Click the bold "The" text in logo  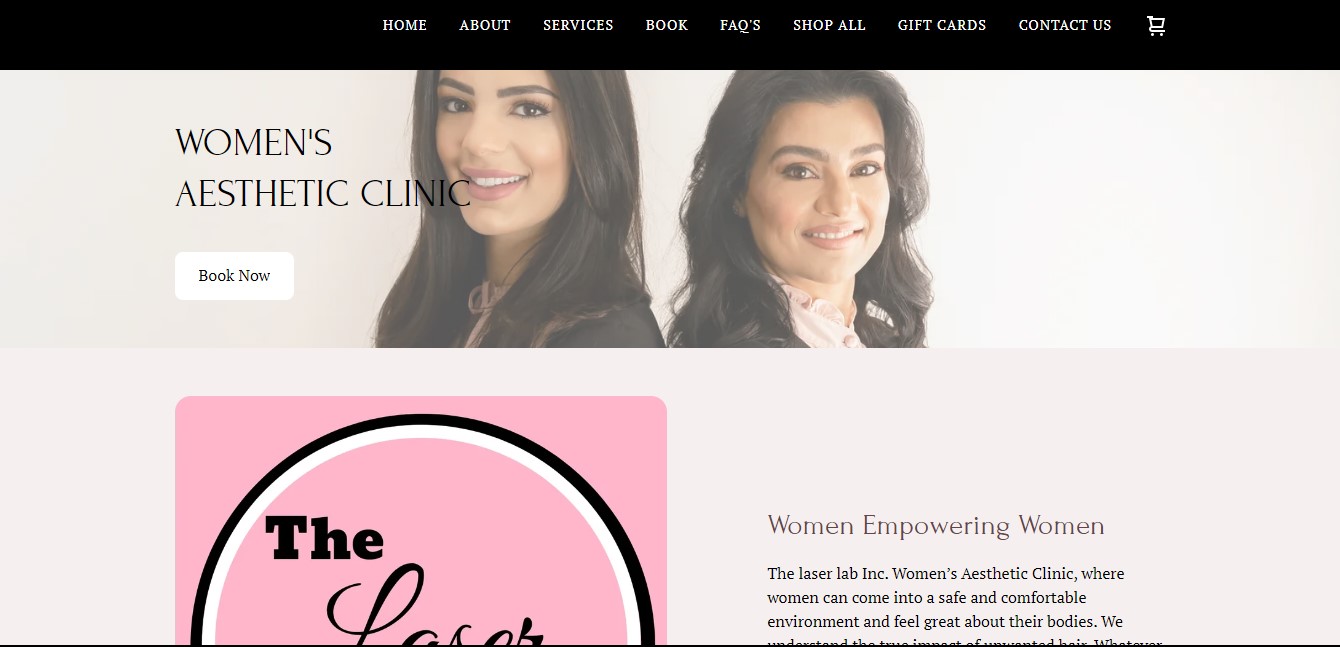click(324, 538)
